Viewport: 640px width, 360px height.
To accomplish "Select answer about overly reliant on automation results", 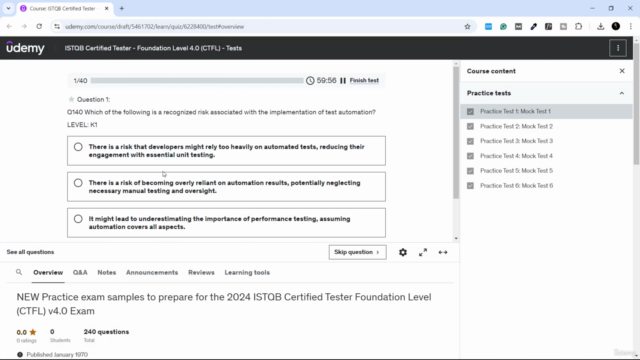I will coord(227,187).
